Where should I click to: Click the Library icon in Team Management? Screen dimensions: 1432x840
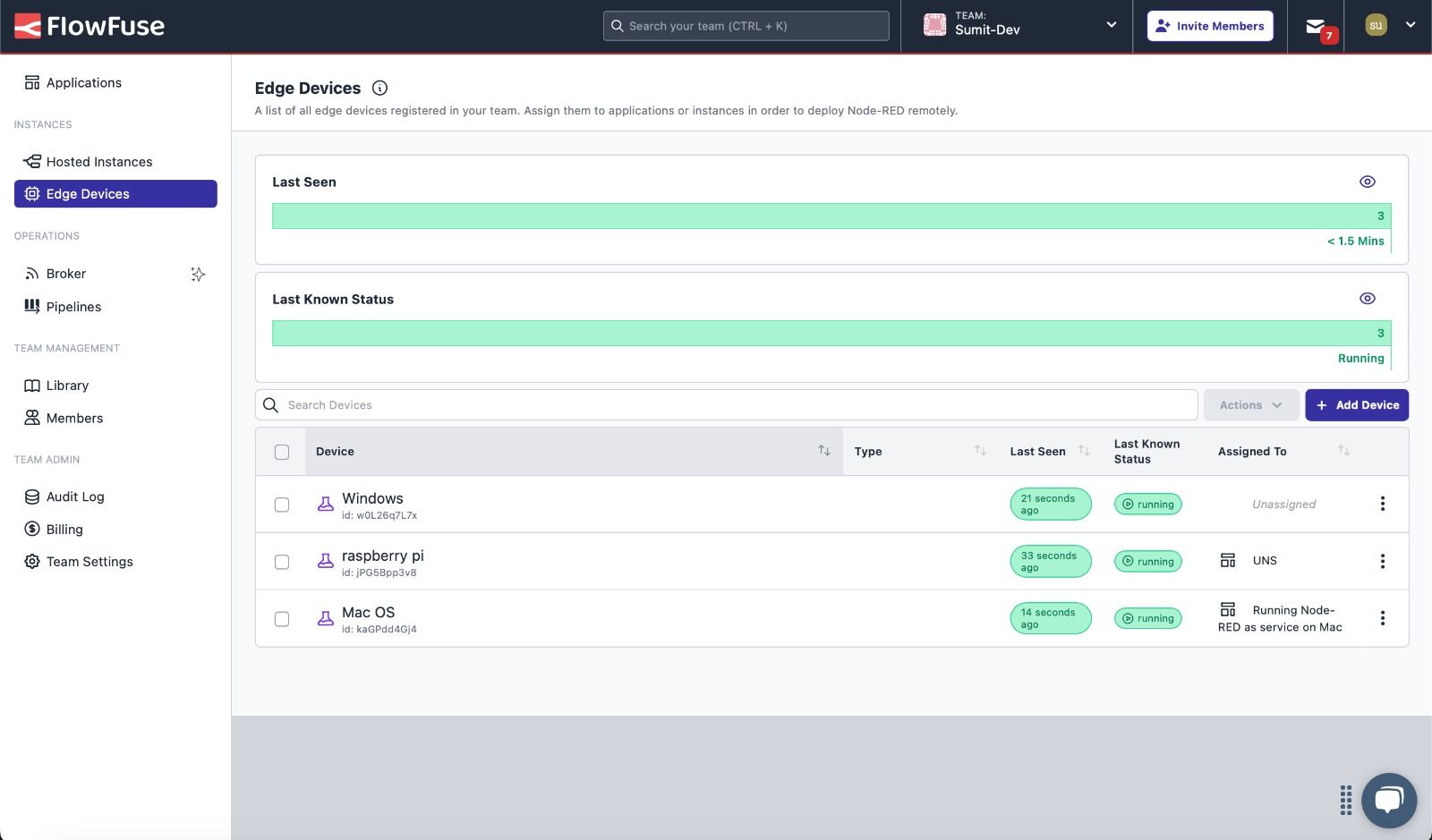(31, 385)
